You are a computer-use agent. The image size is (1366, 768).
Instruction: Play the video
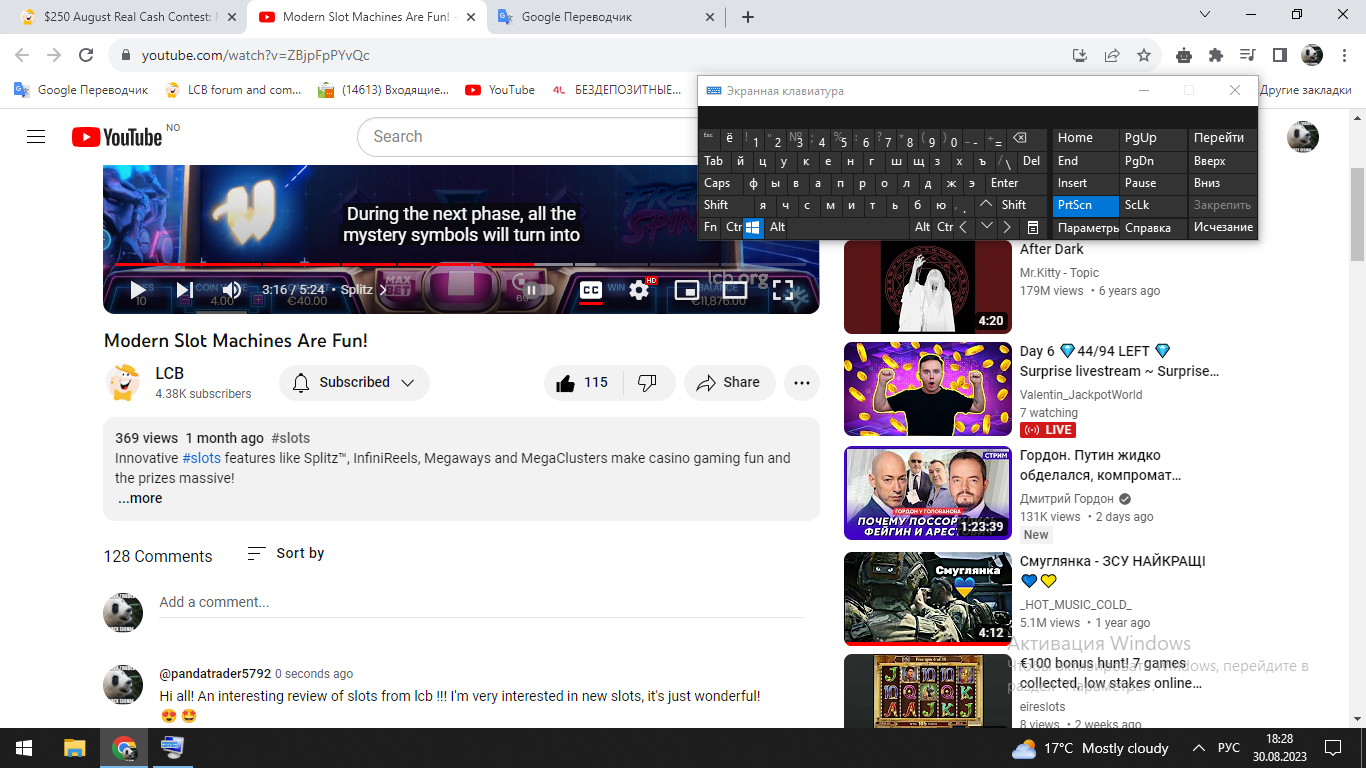138,290
